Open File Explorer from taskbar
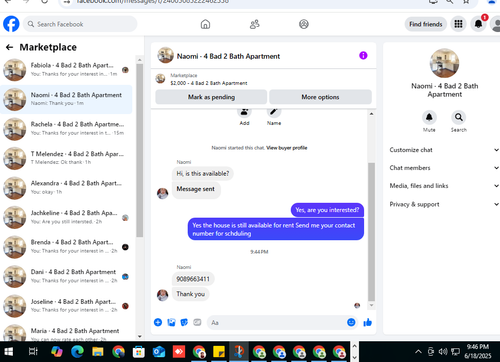Screen dimensions: 500x362 (98, 352)
